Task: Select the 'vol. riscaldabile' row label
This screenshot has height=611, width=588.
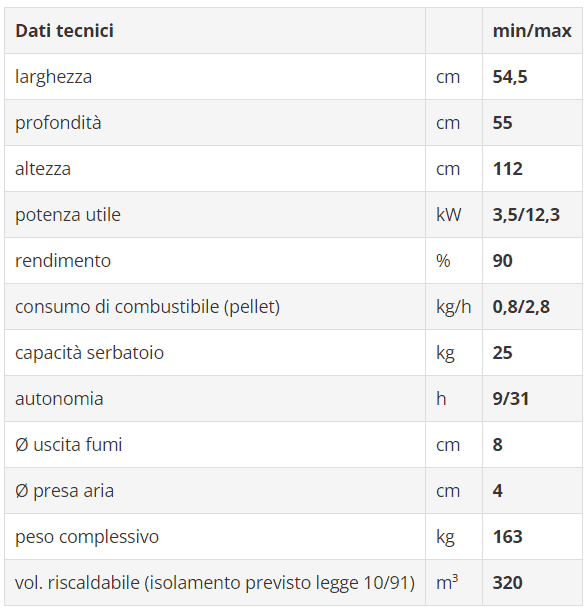Action: [x=215, y=582]
